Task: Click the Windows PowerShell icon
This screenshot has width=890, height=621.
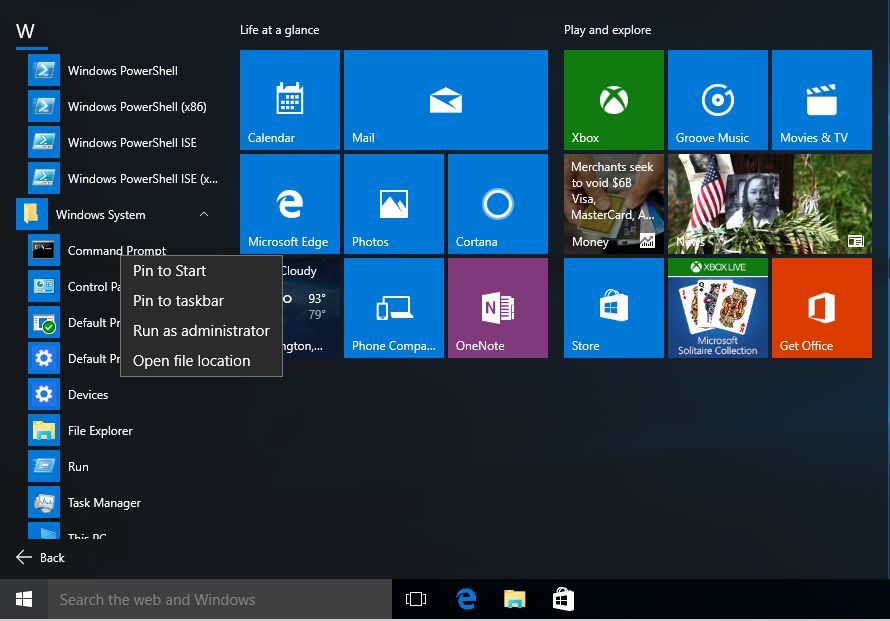Action: coord(44,70)
